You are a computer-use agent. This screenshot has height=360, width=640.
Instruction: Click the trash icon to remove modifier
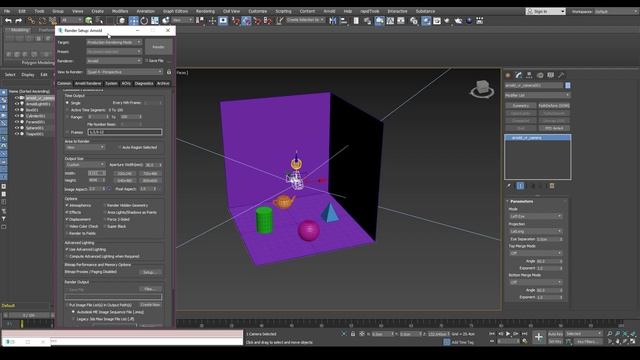pos(552,186)
